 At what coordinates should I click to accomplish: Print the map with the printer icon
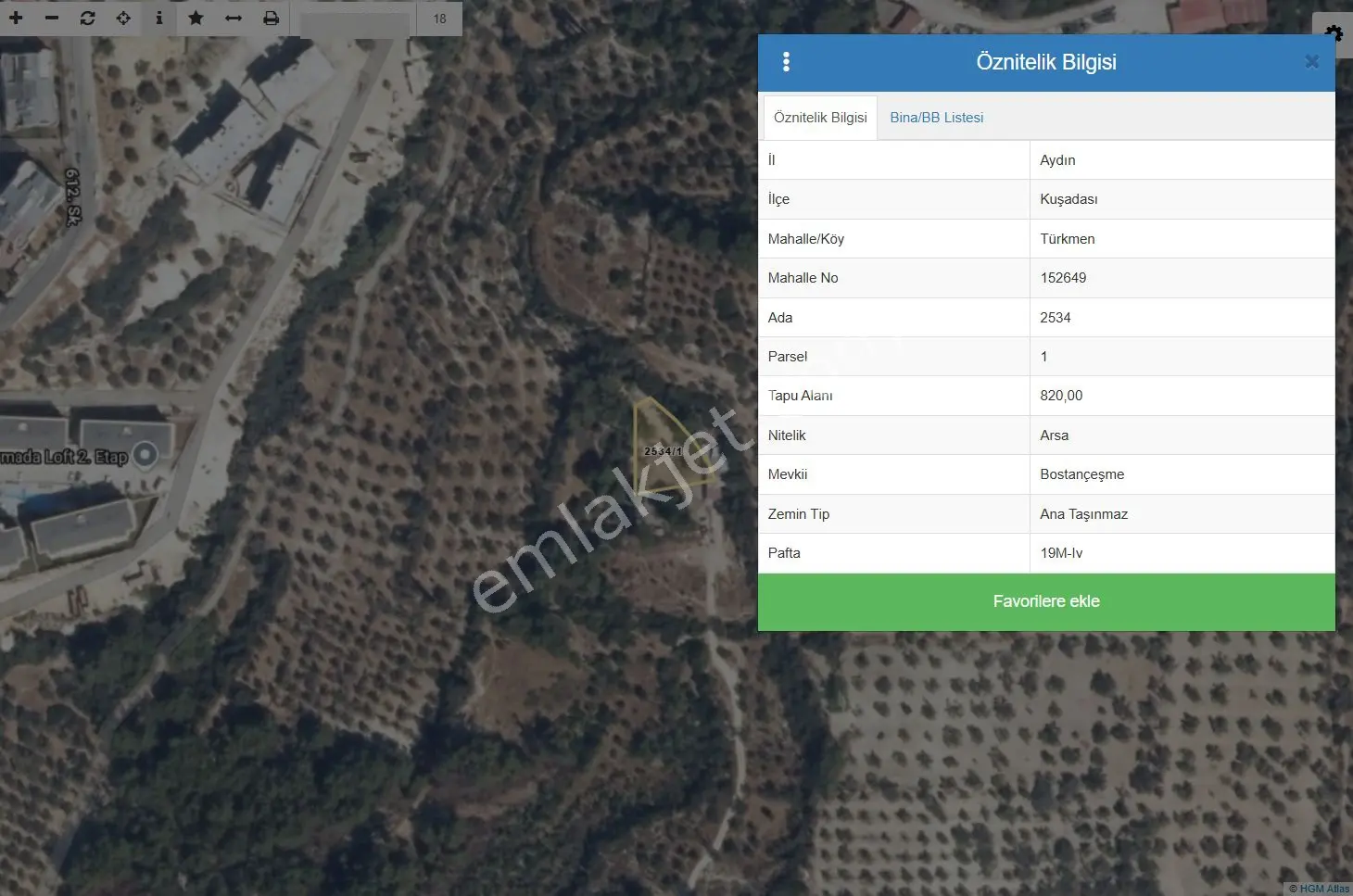click(x=271, y=18)
